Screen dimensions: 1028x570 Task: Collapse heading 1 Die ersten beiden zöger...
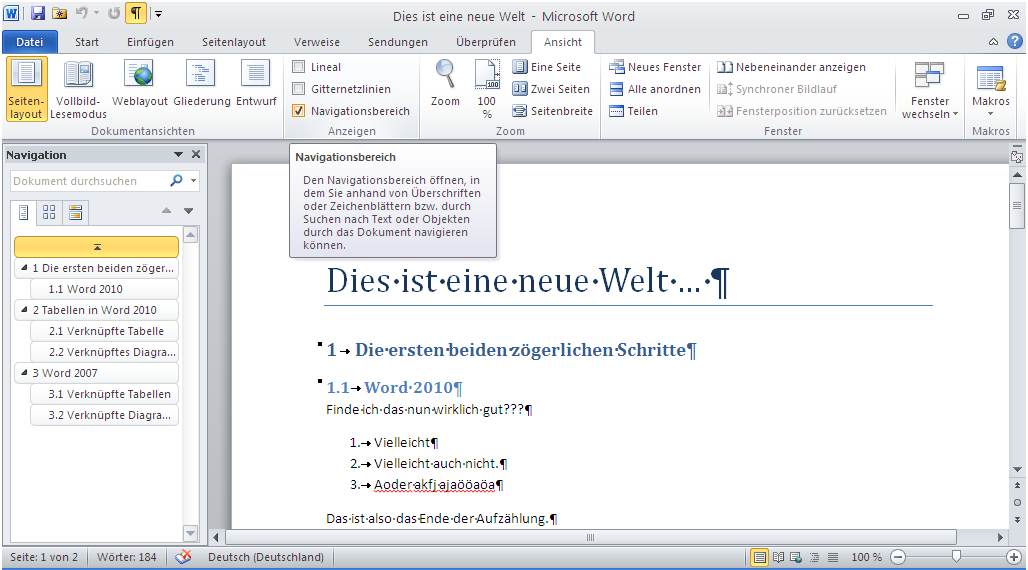[24, 268]
